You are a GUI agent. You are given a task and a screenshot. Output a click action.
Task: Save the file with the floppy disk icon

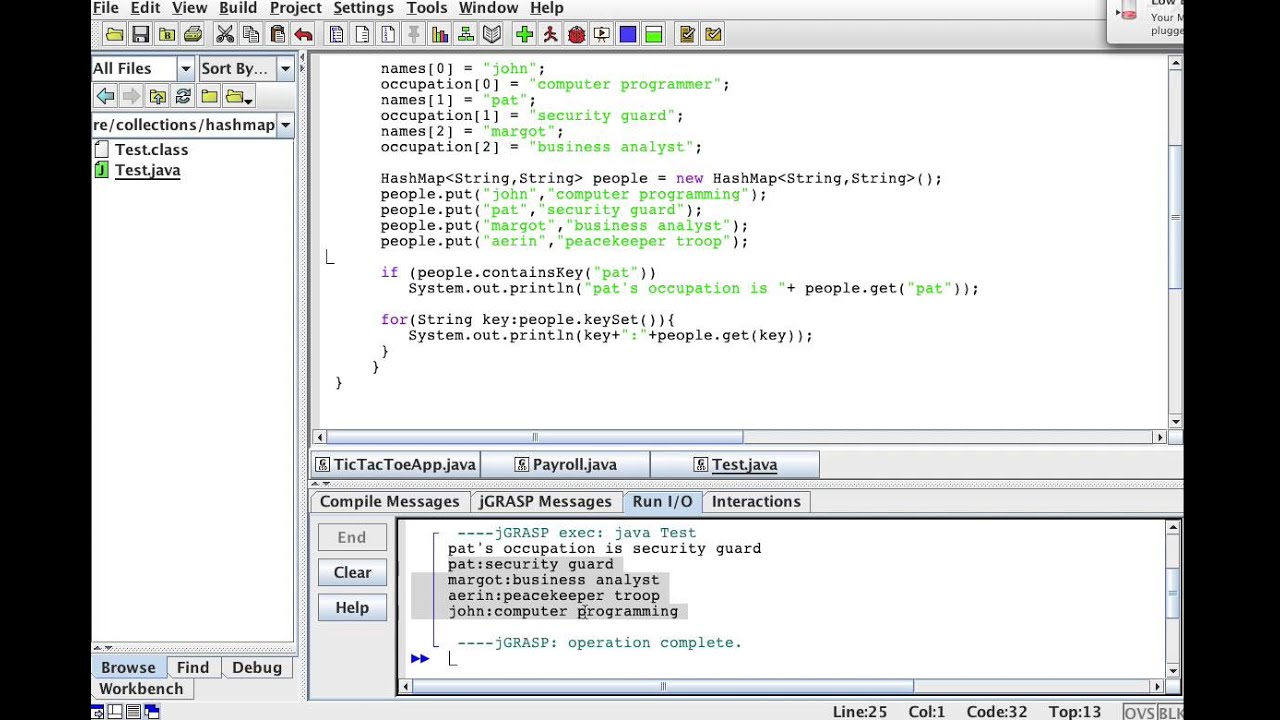(x=140, y=34)
